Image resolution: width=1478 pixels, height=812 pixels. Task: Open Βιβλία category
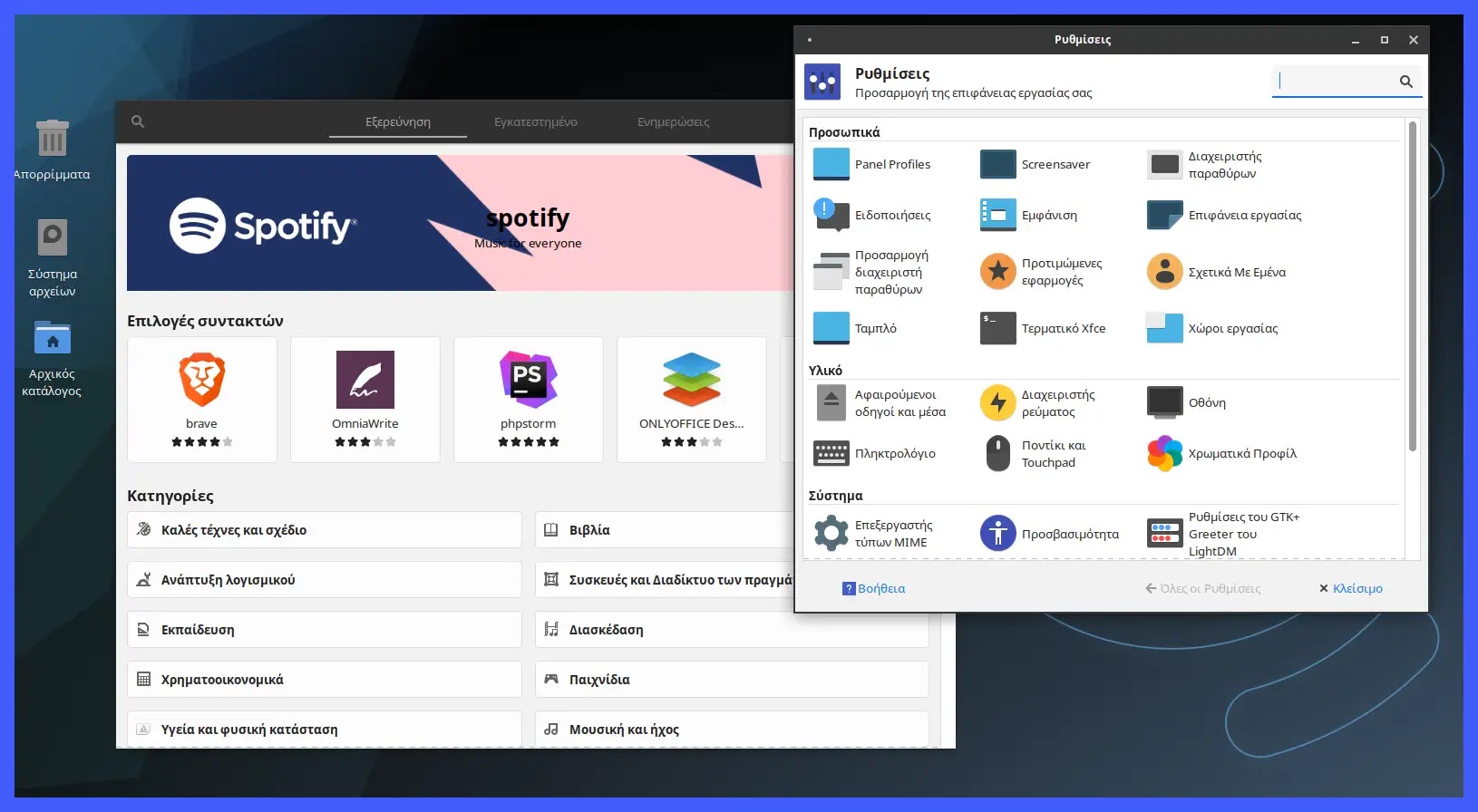(x=665, y=530)
